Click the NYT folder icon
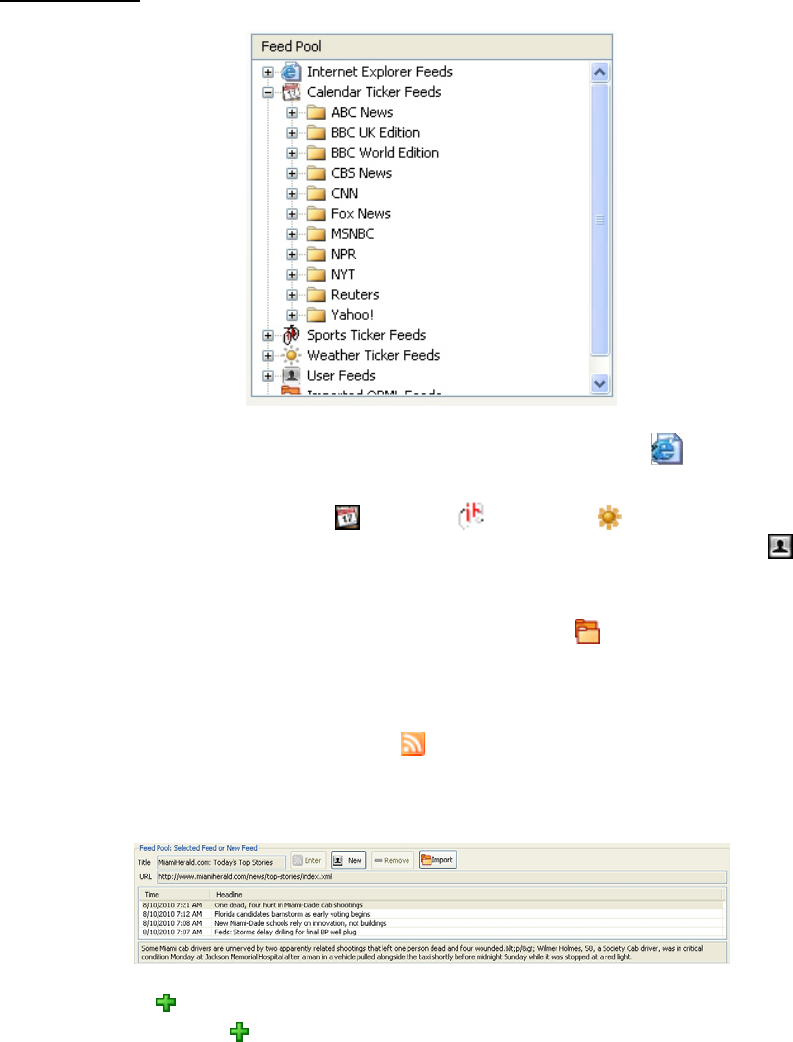 [x=316, y=274]
